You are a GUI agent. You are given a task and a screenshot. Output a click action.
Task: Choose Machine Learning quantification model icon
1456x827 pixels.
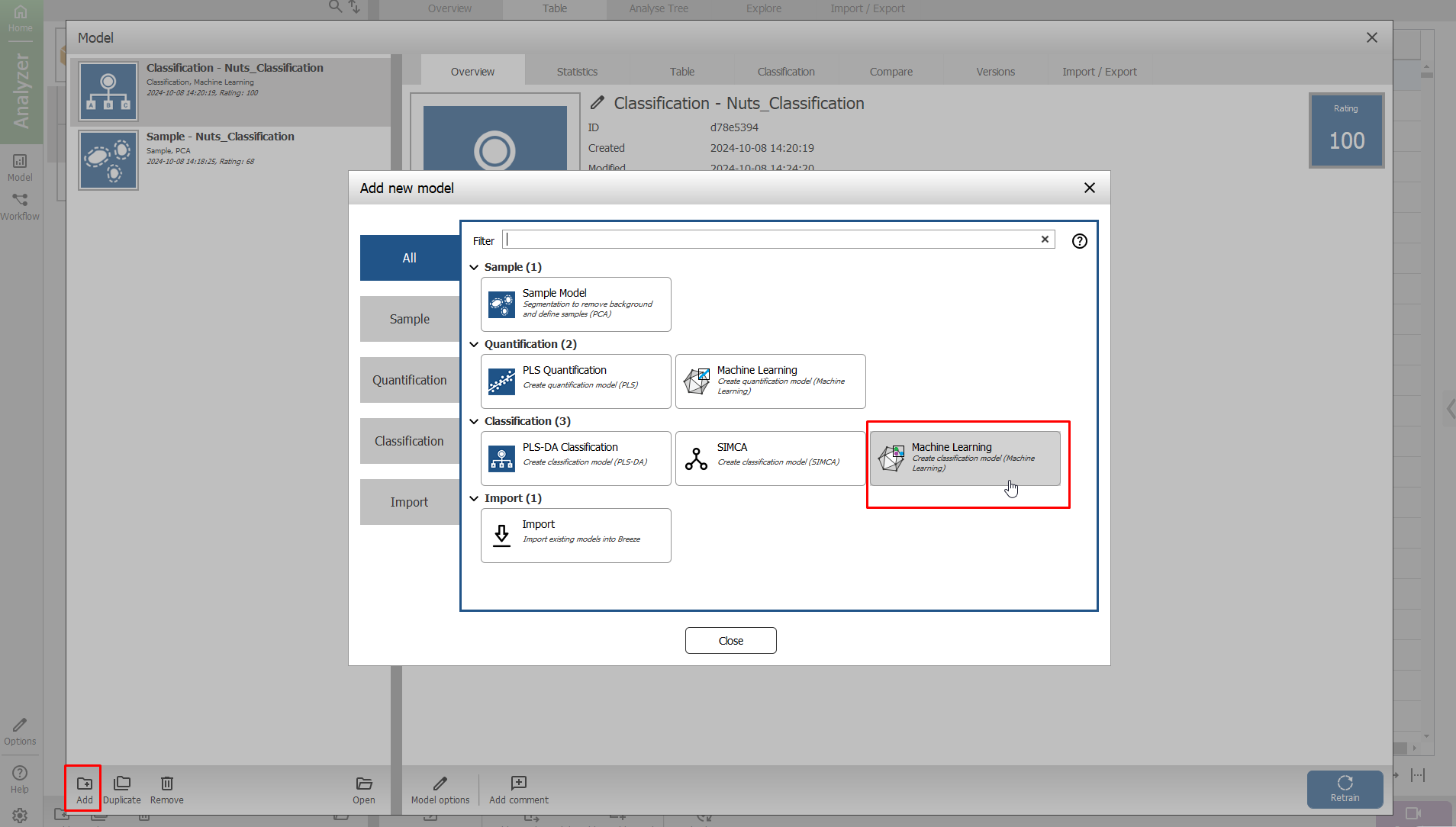696,381
